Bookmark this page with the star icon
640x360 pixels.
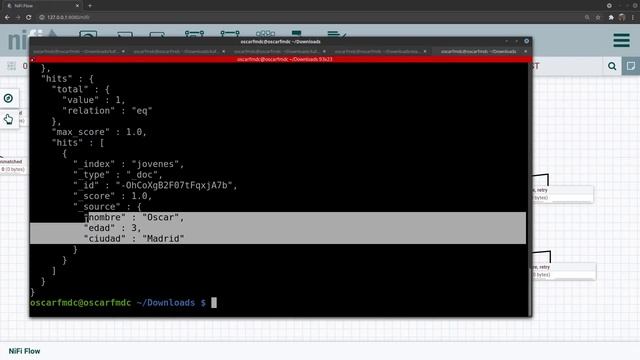(x=598, y=18)
